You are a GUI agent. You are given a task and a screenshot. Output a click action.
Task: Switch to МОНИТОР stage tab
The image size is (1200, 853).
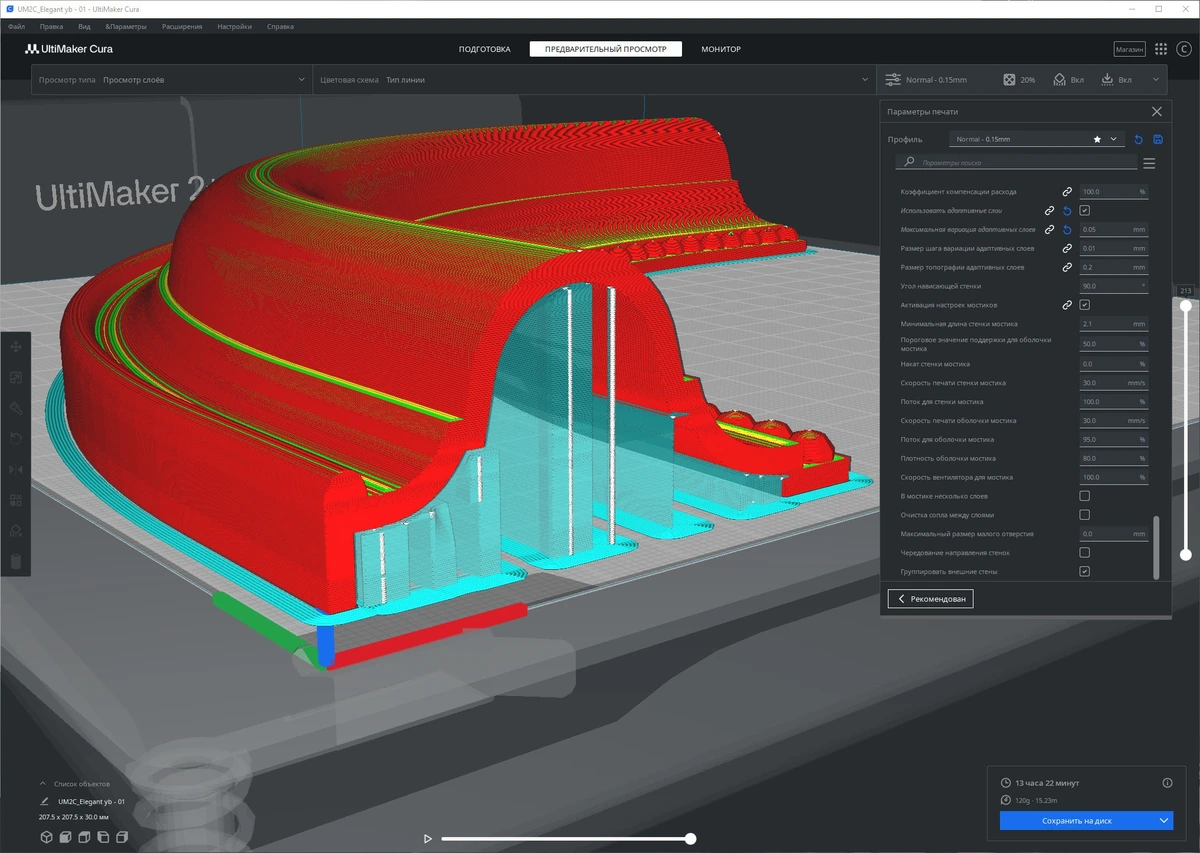click(x=721, y=49)
